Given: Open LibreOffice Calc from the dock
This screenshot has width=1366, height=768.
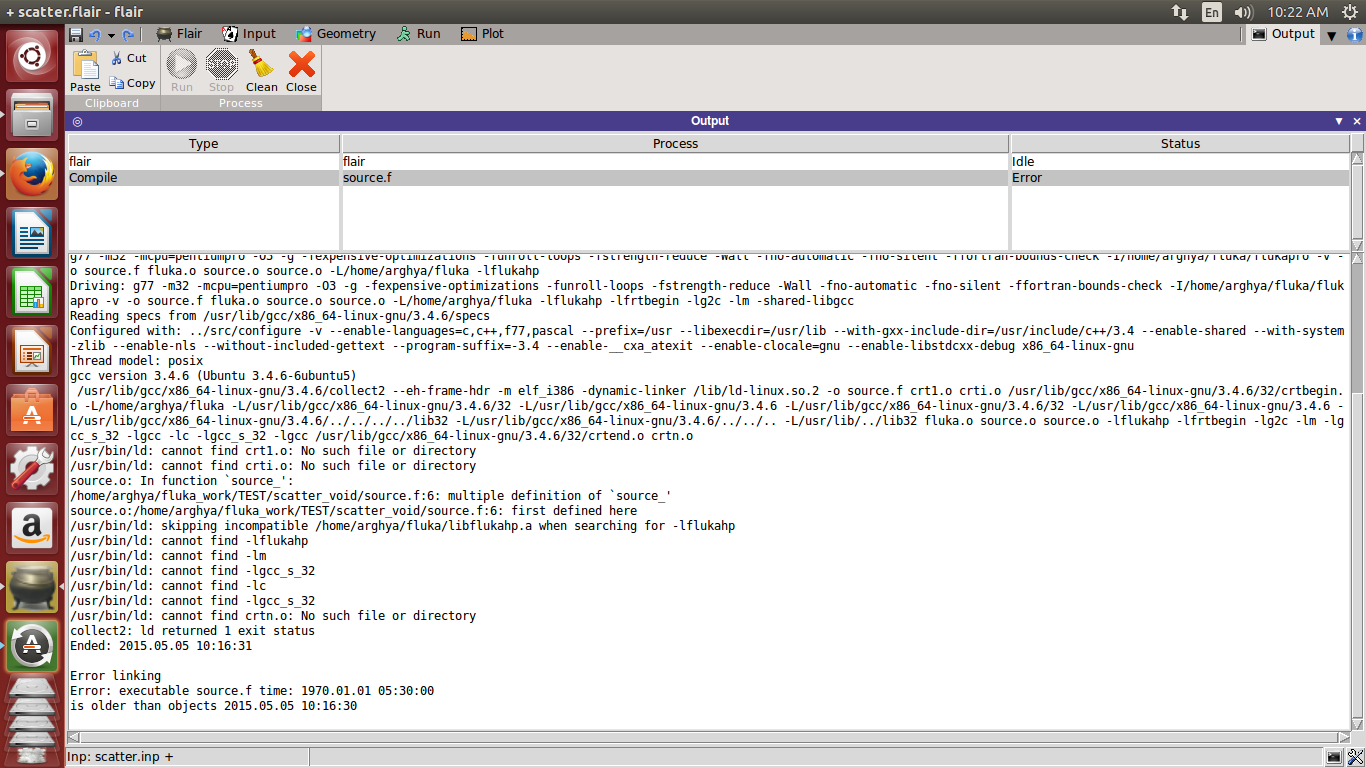Looking at the screenshot, I should point(32,292).
